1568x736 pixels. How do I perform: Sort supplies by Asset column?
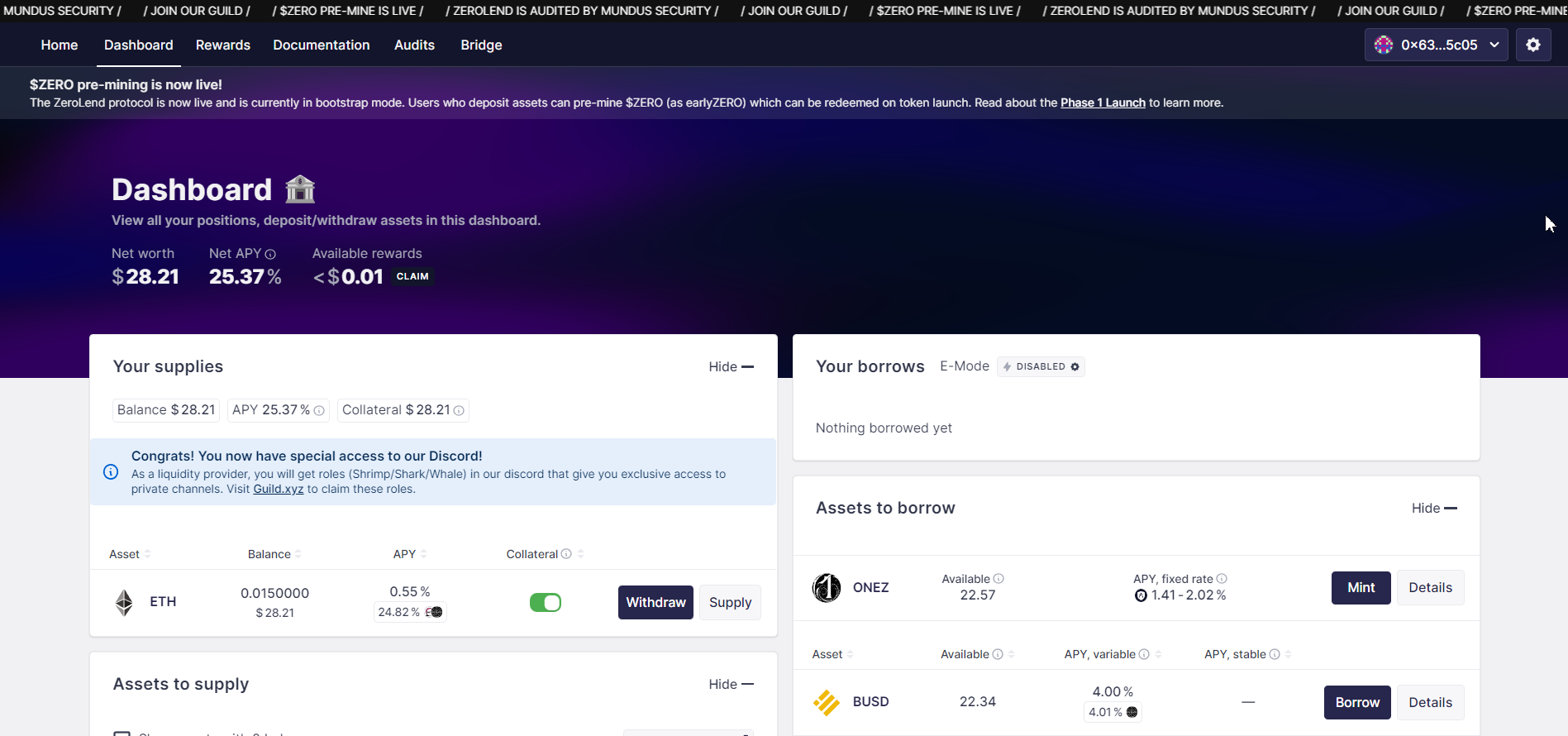[x=130, y=554]
